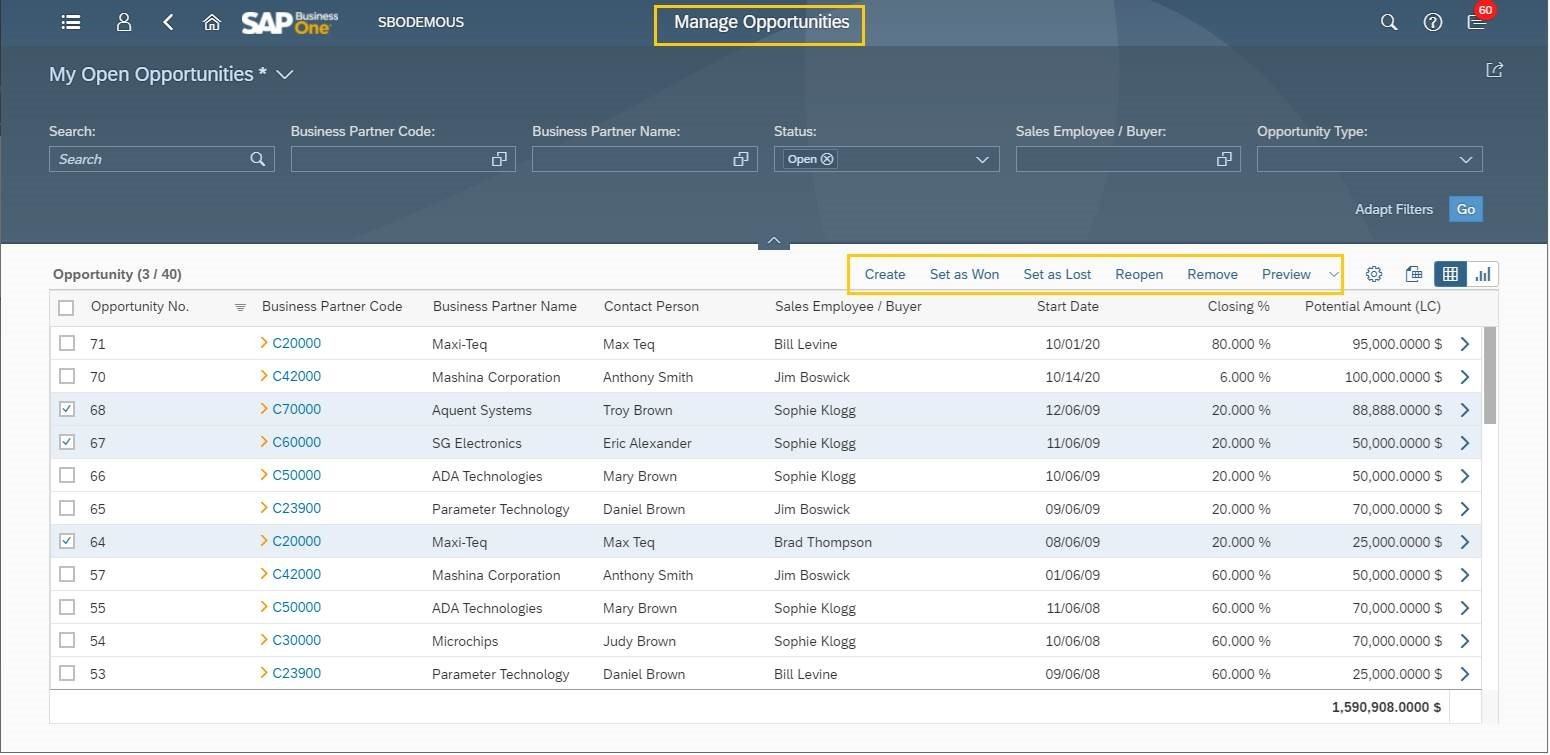Open details arrow for opportunity 71
The image size is (1550, 755).
(x=1465, y=344)
